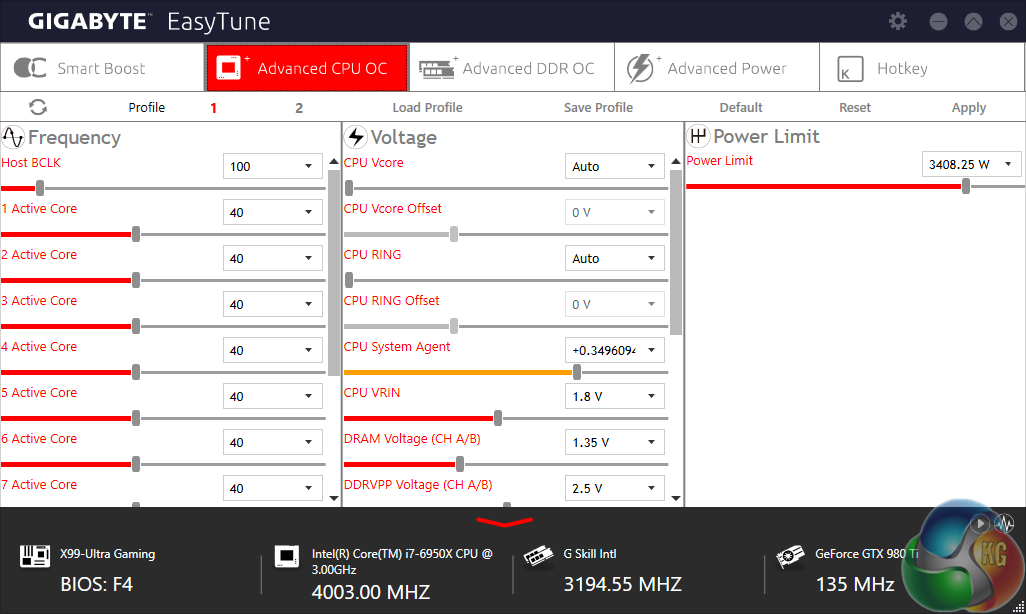Open the 7 Active Core ratio dropdown
Image resolution: width=1026 pixels, height=614 pixels.
click(273, 488)
